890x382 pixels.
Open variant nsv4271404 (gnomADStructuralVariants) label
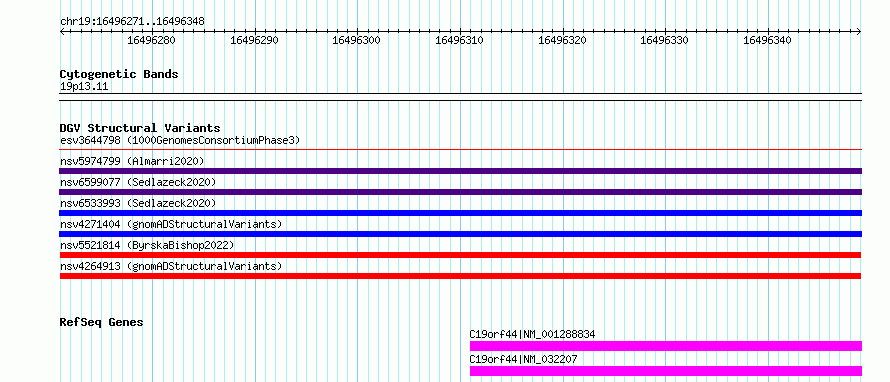point(171,224)
